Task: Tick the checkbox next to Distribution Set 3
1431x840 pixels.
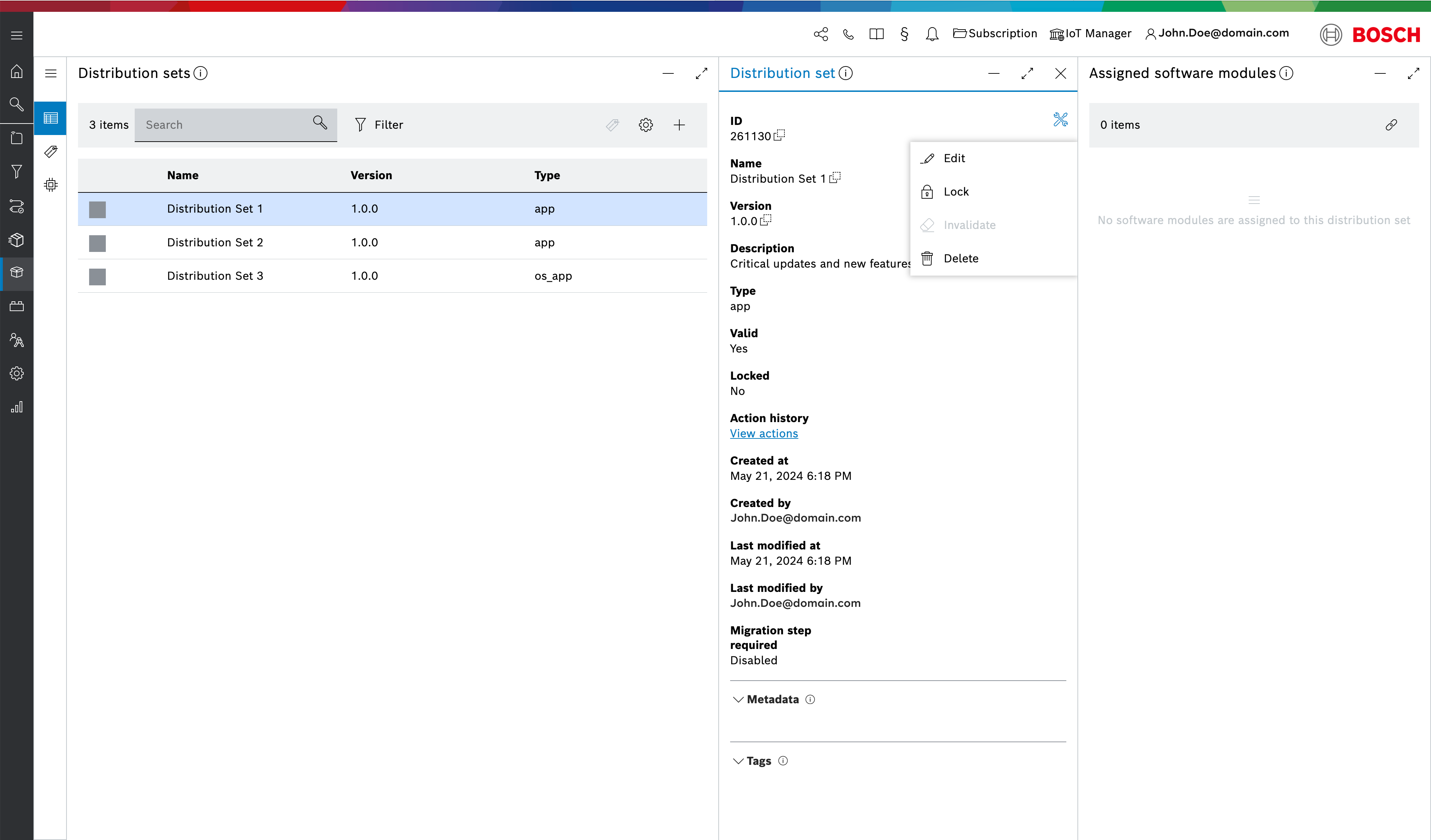Action: coord(98,277)
